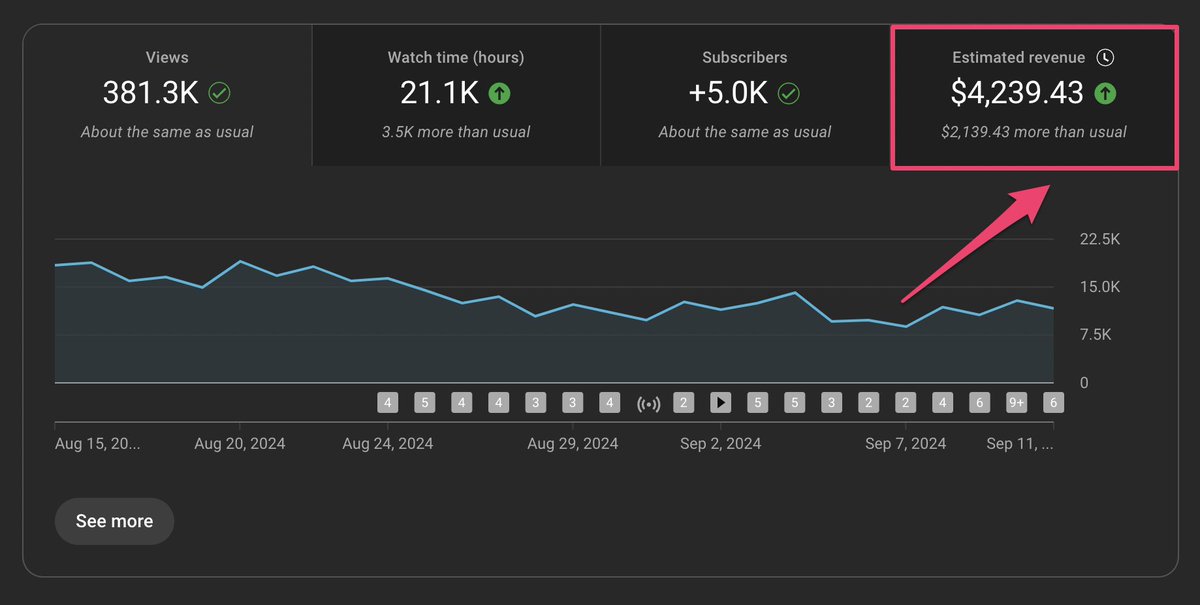Click the Aug 20, 2024 axis label
The height and width of the screenshot is (605, 1200).
(x=240, y=443)
